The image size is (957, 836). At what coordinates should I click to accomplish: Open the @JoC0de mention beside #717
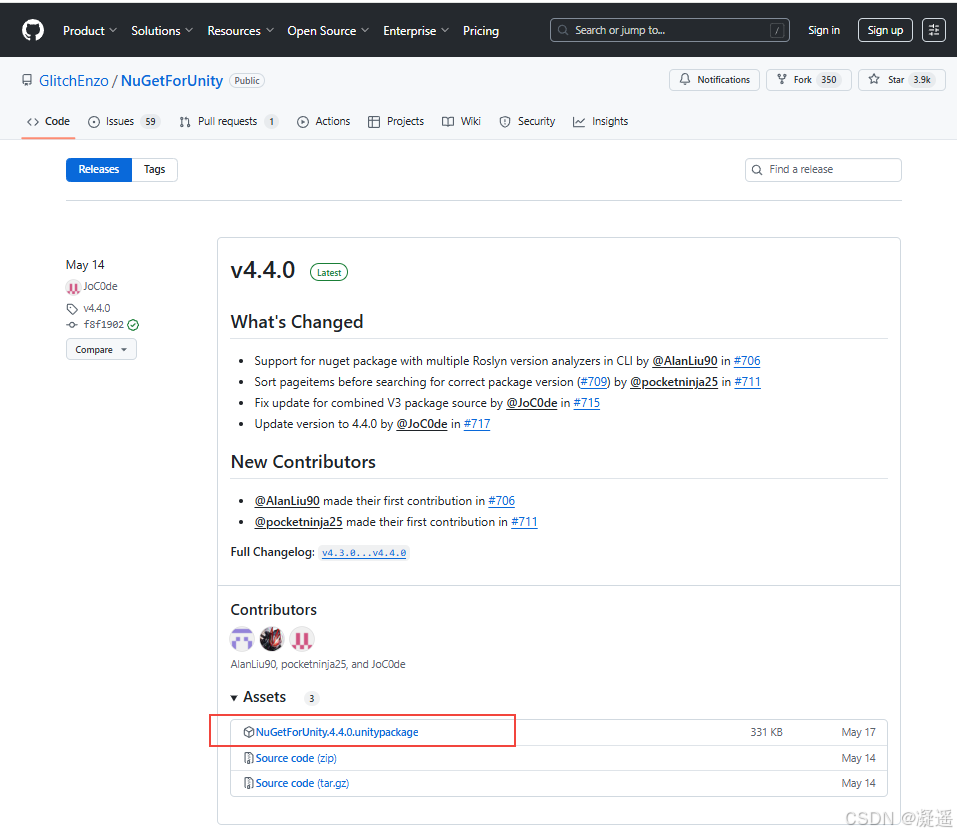pos(422,423)
